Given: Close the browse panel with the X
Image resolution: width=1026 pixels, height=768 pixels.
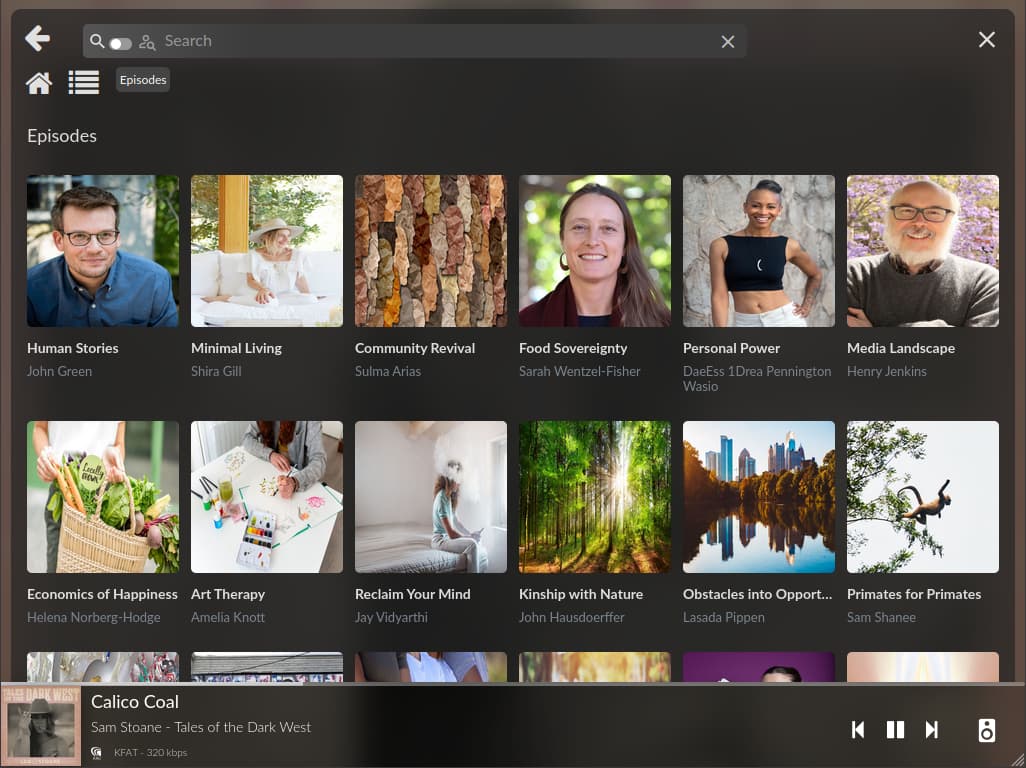Looking at the screenshot, I should click(987, 40).
